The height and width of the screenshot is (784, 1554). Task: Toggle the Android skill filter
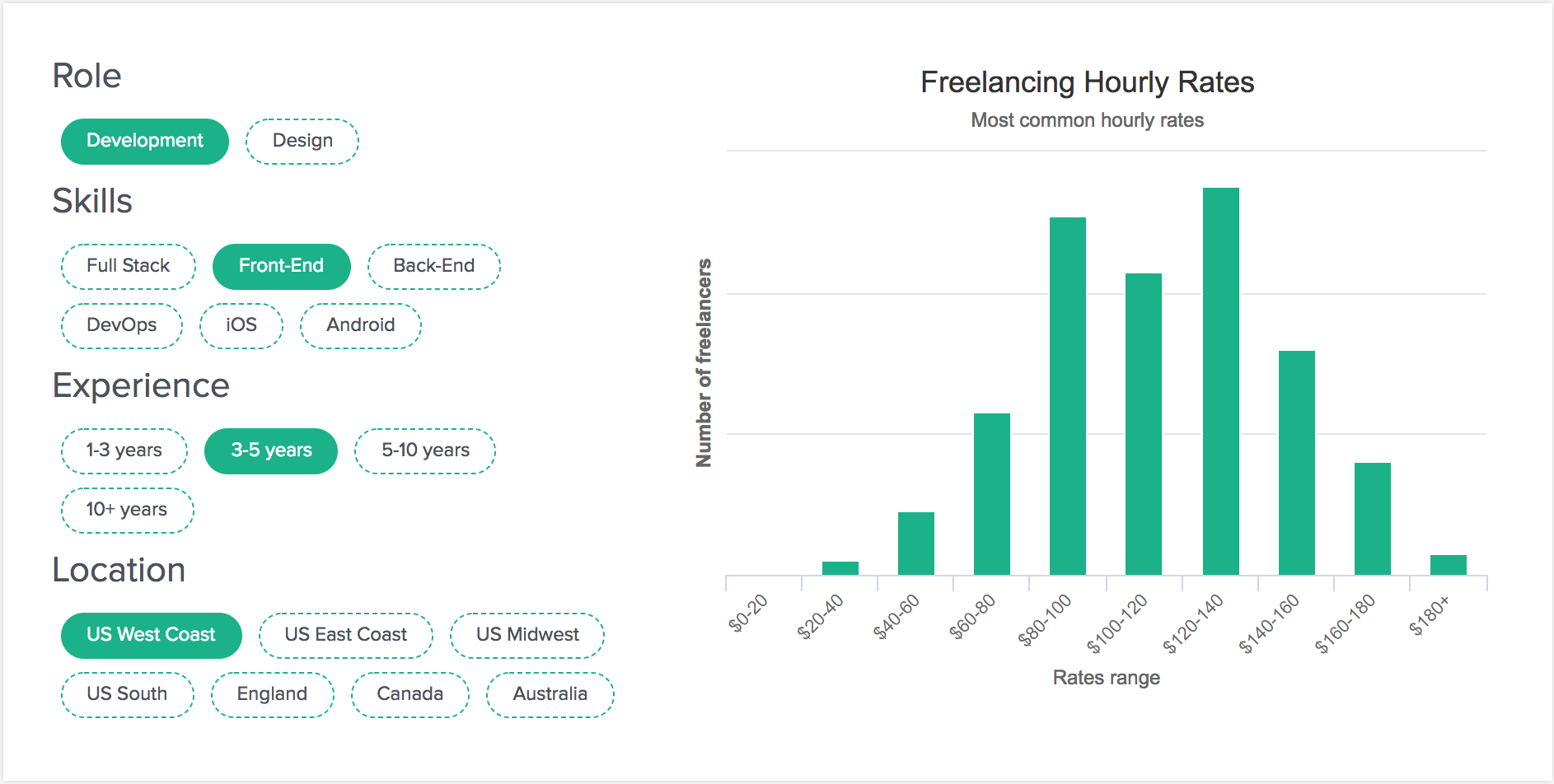pyautogui.click(x=360, y=324)
